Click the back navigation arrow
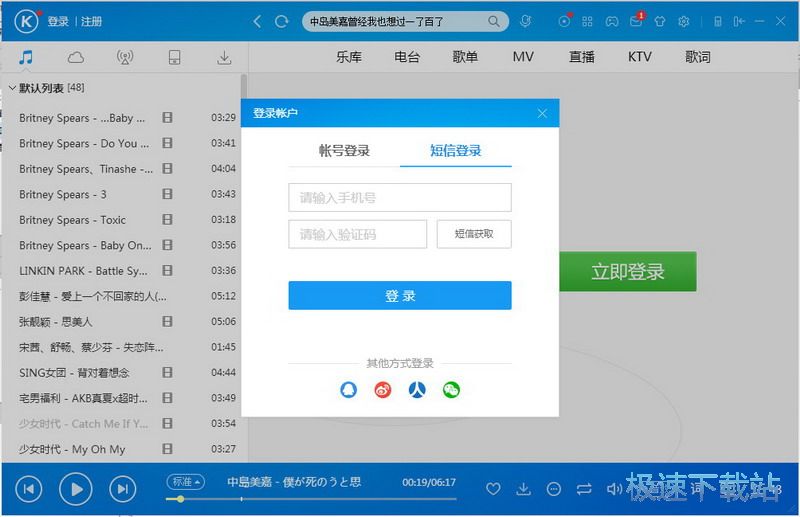 [257, 21]
